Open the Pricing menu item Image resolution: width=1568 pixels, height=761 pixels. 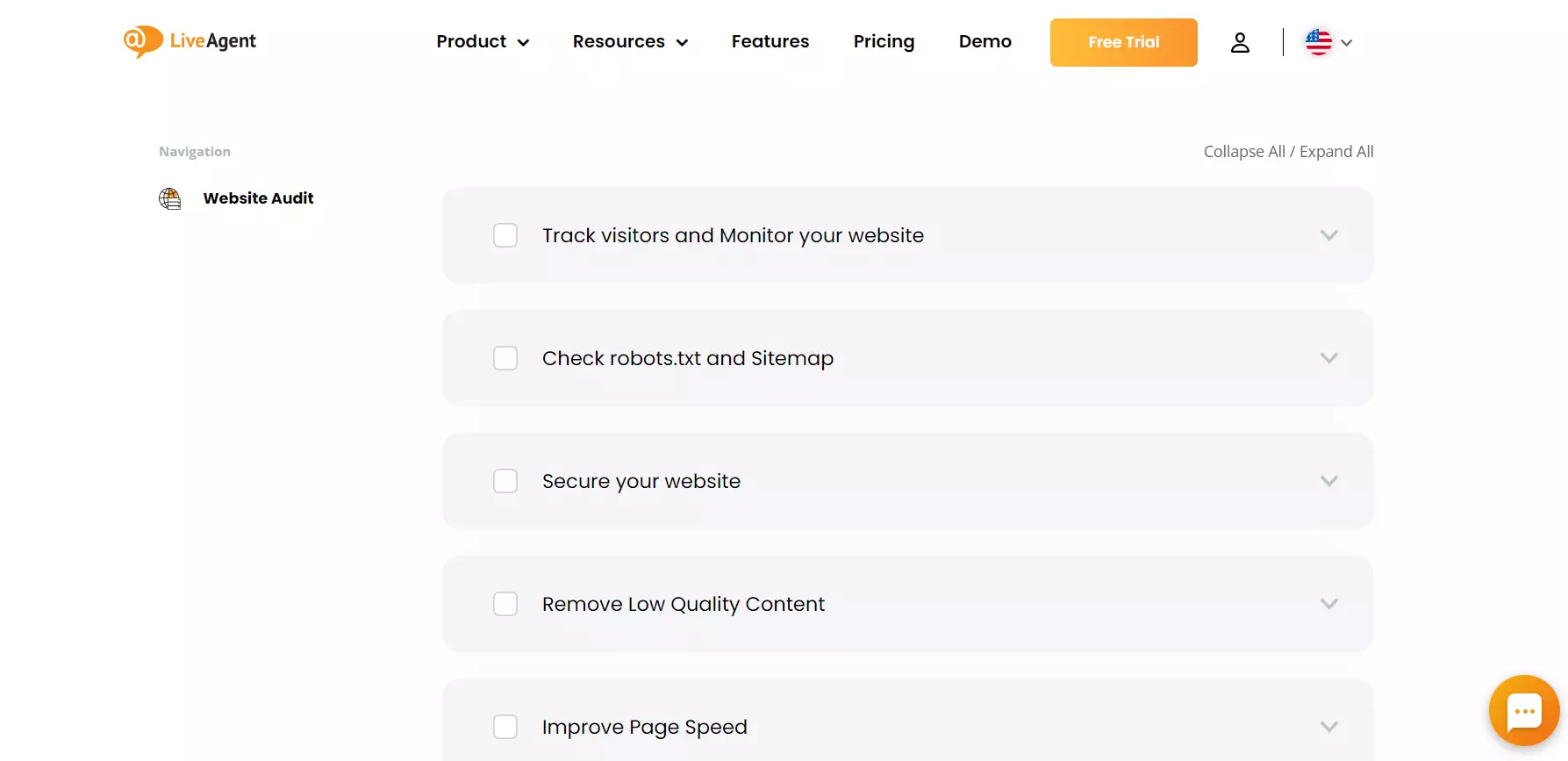pyautogui.click(x=884, y=42)
